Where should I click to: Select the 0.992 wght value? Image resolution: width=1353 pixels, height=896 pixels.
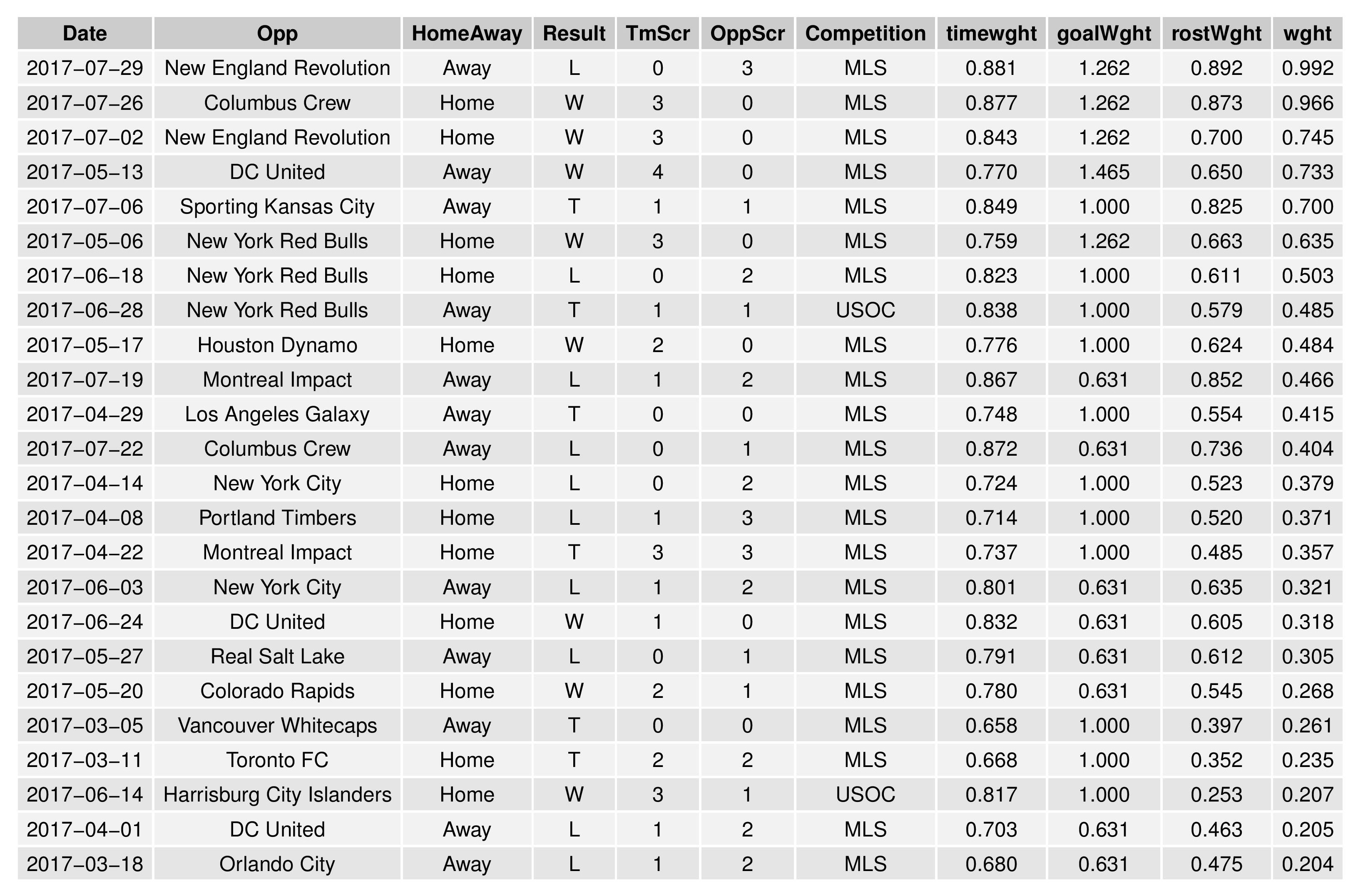(1307, 68)
